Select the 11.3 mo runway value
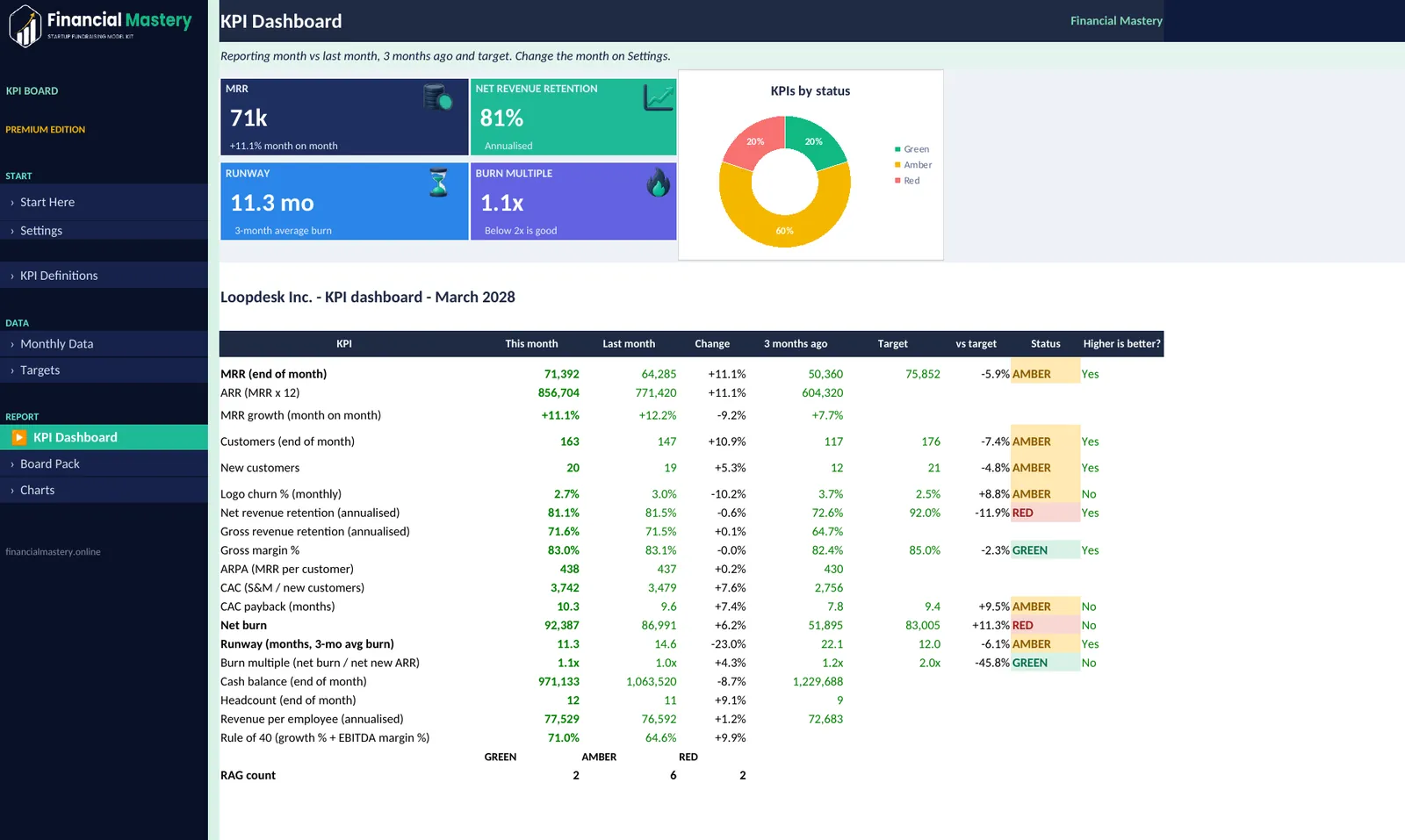 272,203
